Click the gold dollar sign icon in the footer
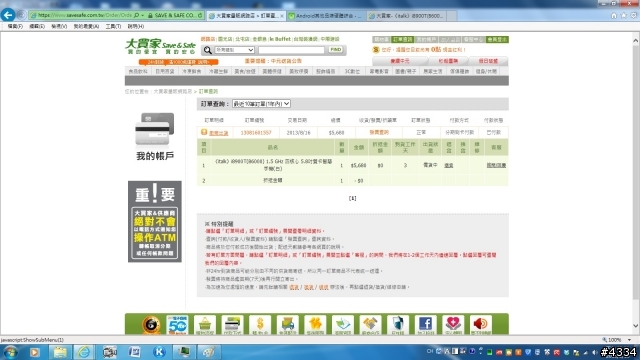This screenshot has height=360, width=640. (260, 325)
